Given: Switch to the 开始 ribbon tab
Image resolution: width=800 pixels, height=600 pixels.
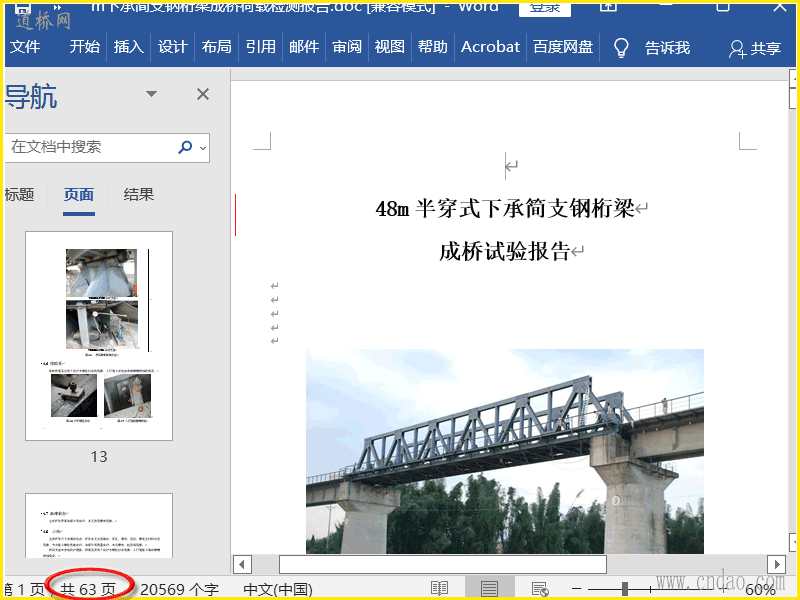Looking at the screenshot, I should [x=85, y=47].
